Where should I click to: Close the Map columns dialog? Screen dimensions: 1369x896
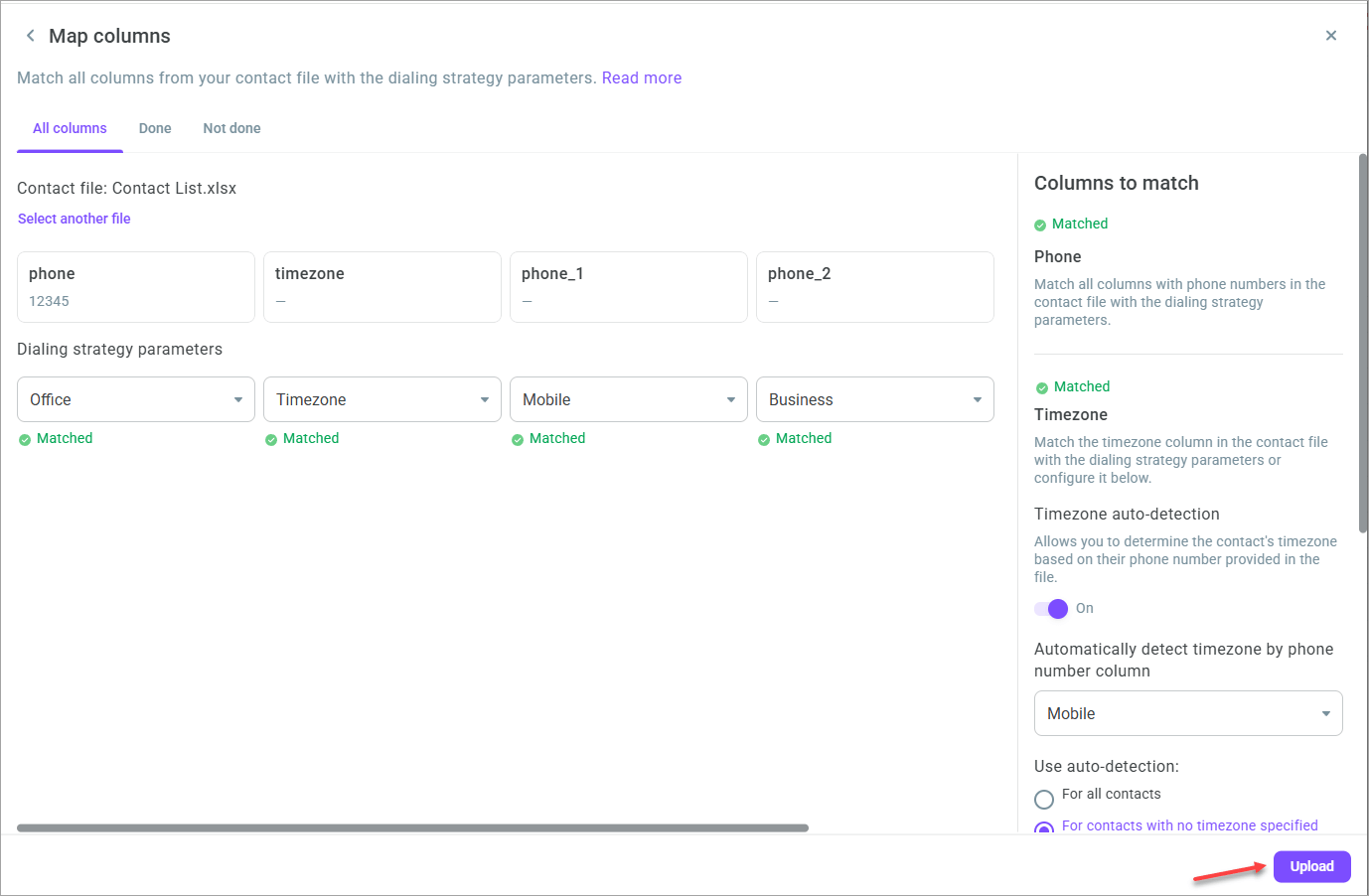(x=1331, y=36)
